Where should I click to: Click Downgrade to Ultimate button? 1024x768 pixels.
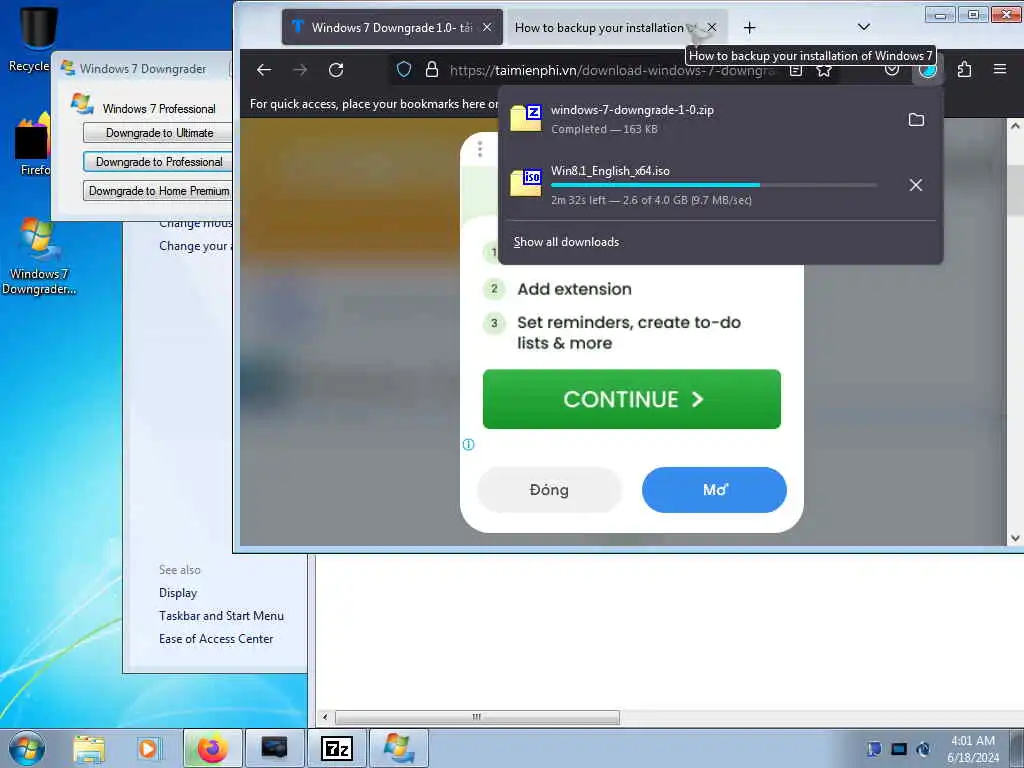(158, 133)
